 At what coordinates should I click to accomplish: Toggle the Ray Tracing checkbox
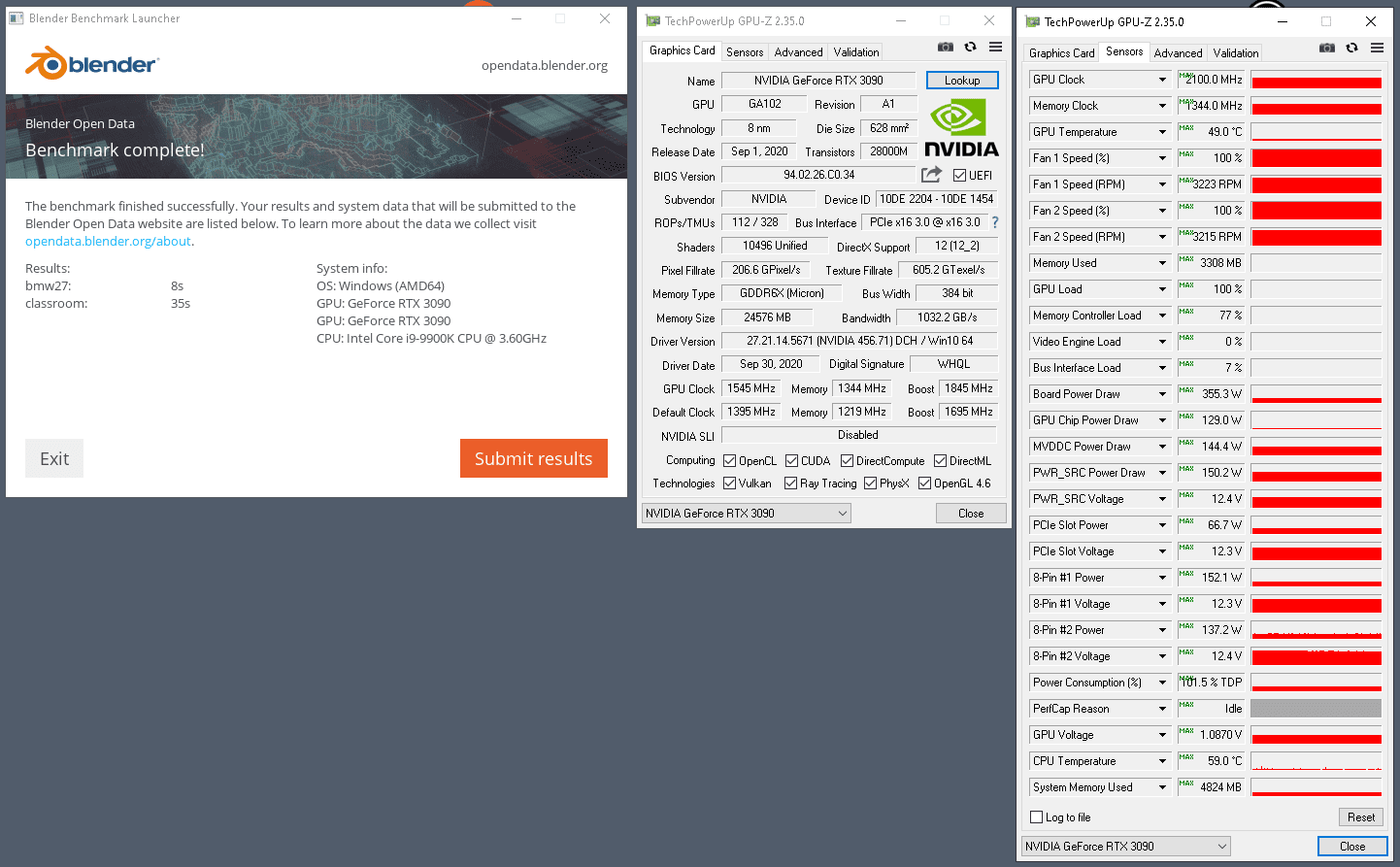[790, 484]
